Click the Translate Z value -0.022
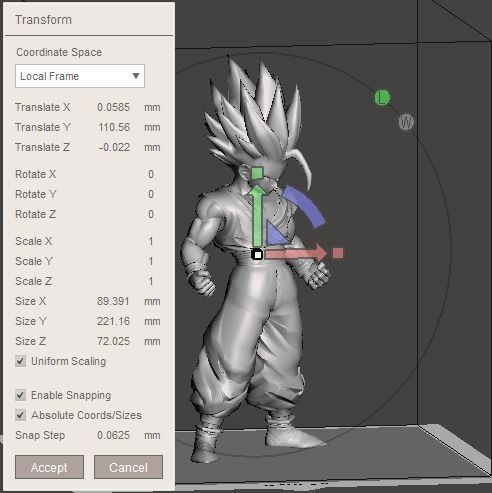This screenshot has height=493, width=492. [x=114, y=147]
